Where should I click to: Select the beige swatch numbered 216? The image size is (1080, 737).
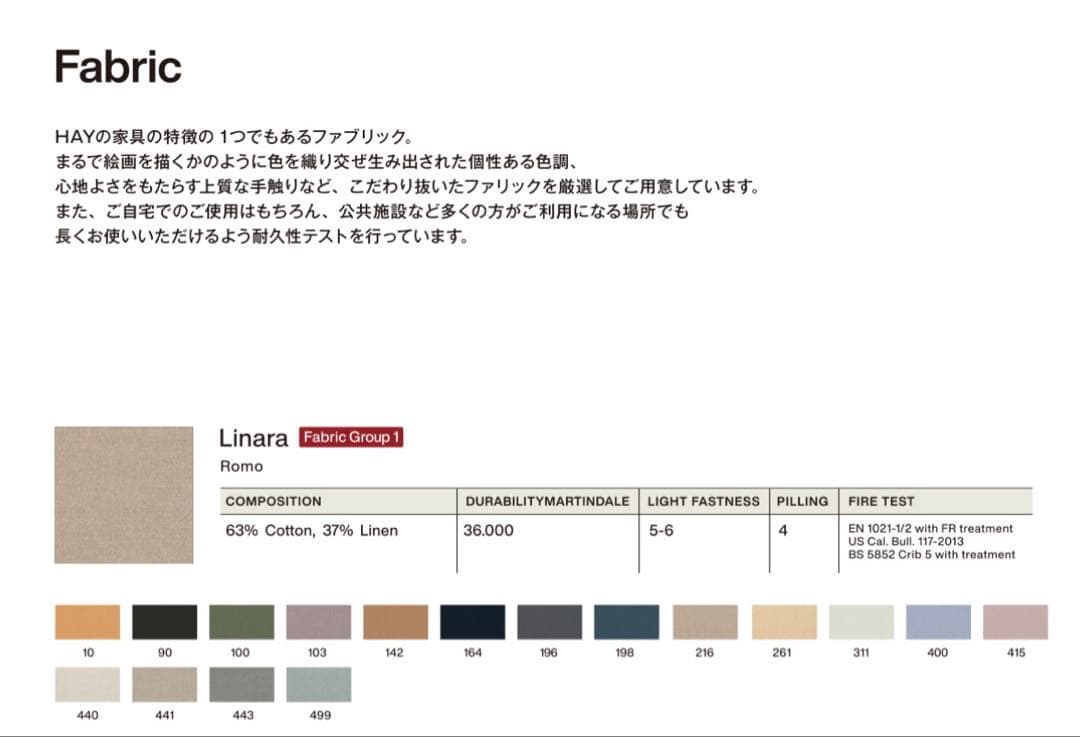704,622
